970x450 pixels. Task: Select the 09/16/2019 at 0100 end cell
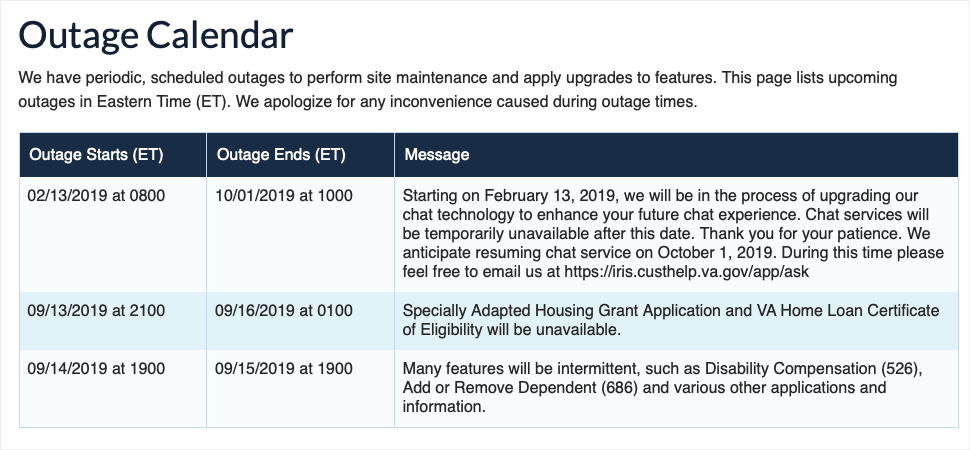(284, 311)
